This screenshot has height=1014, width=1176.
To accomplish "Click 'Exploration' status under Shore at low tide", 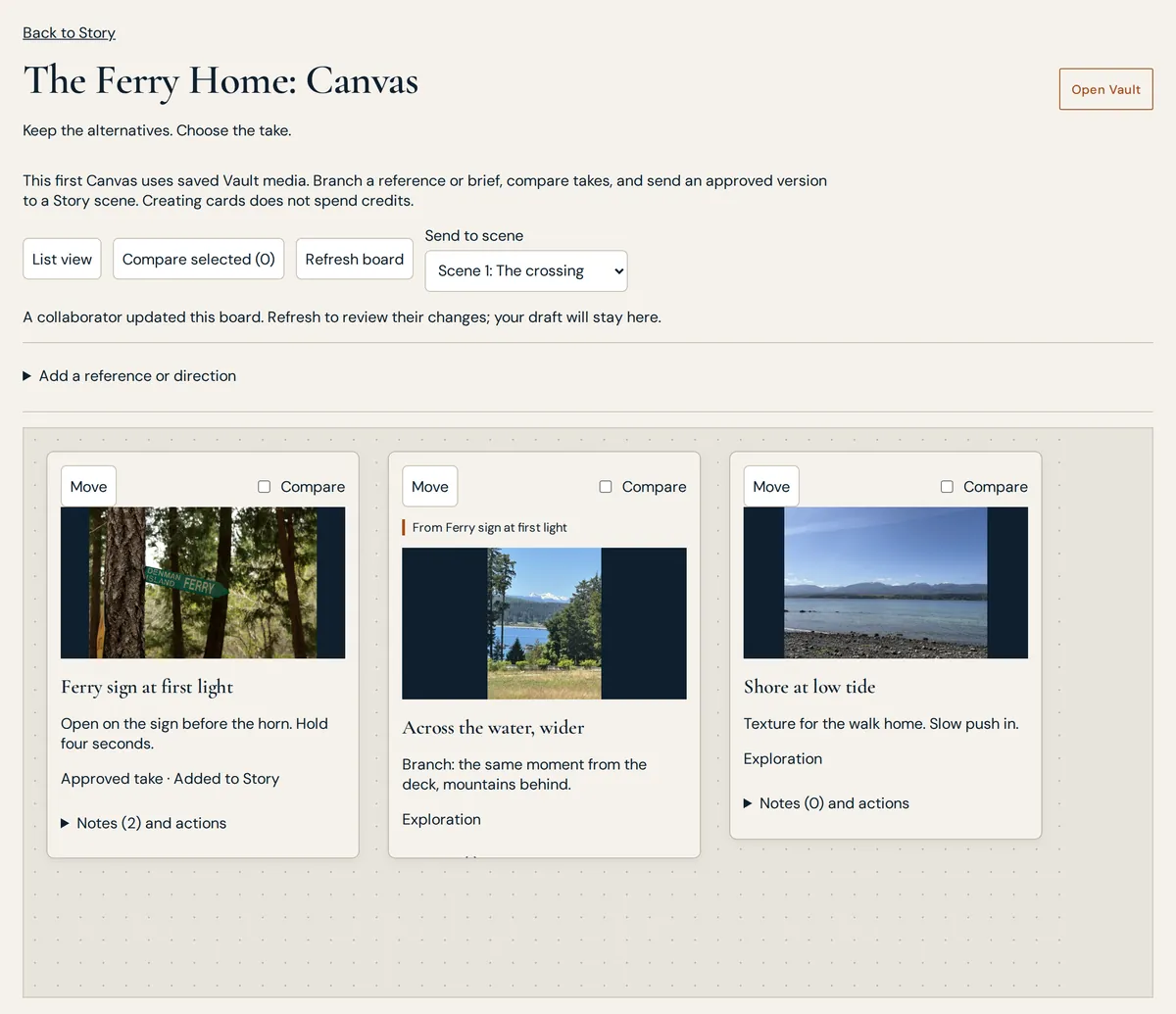I will (x=783, y=758).
